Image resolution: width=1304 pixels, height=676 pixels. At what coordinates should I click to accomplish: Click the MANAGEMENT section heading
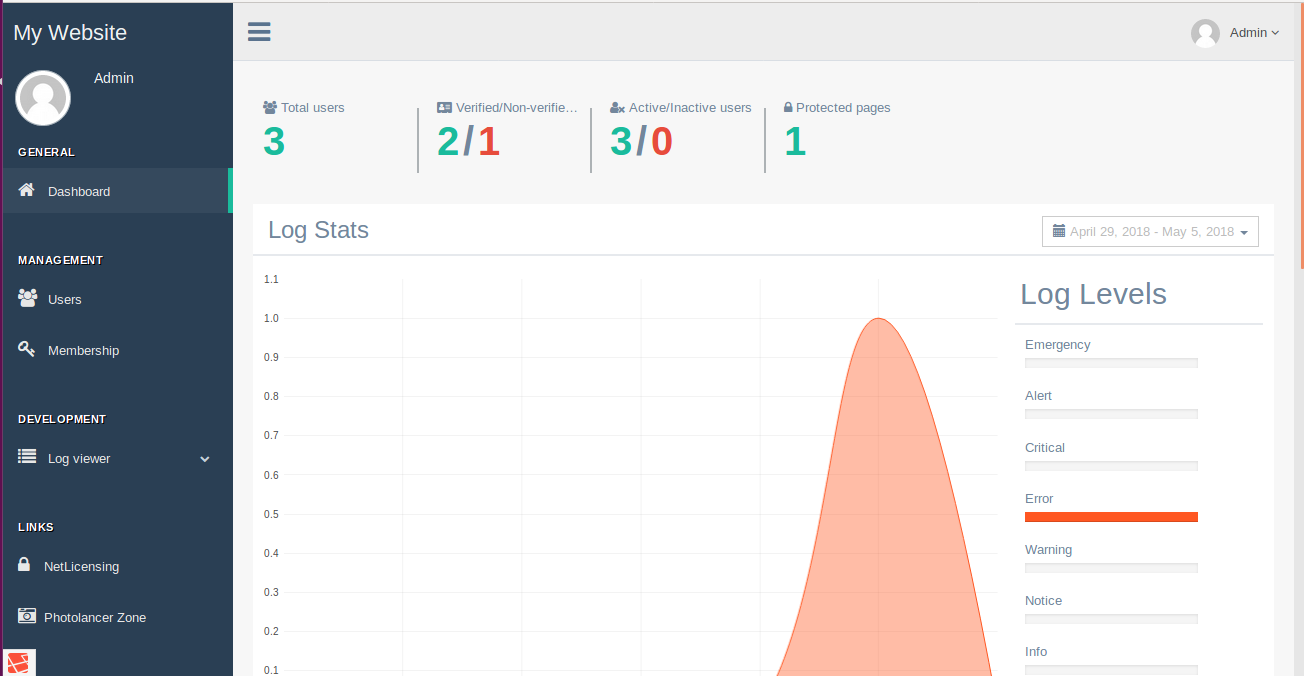60,260
